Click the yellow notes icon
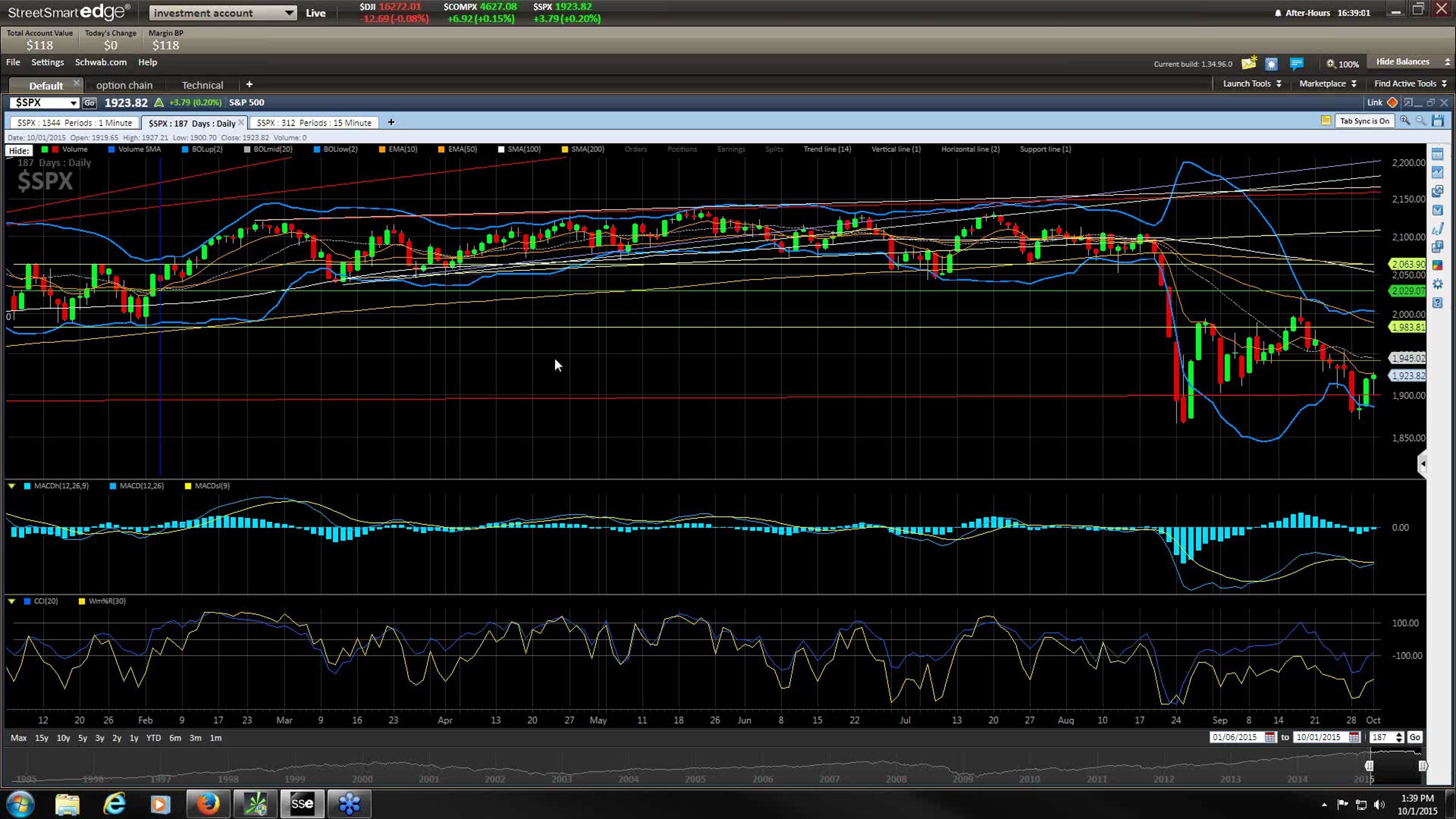 point(1326,121)
